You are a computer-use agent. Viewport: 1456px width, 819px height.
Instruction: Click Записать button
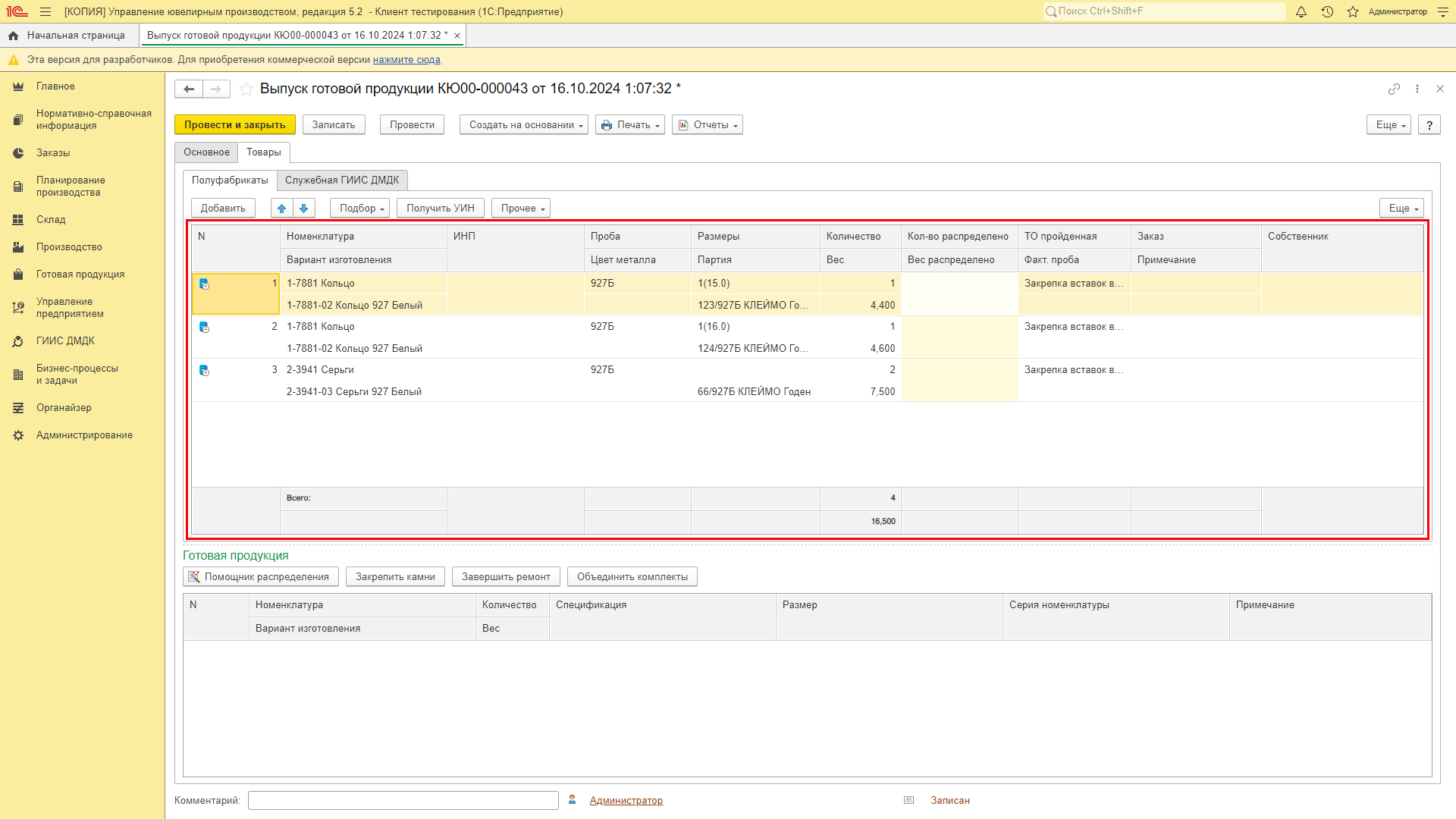point(334,125)
